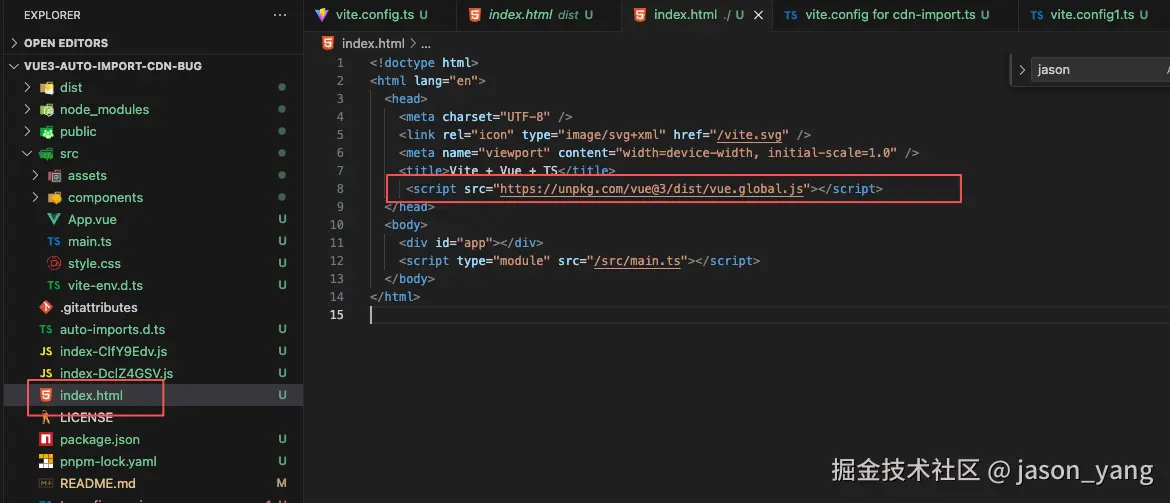1170x503 pixels.
Task: Click the TS icon beside main.ts
Action: [54, 242]
